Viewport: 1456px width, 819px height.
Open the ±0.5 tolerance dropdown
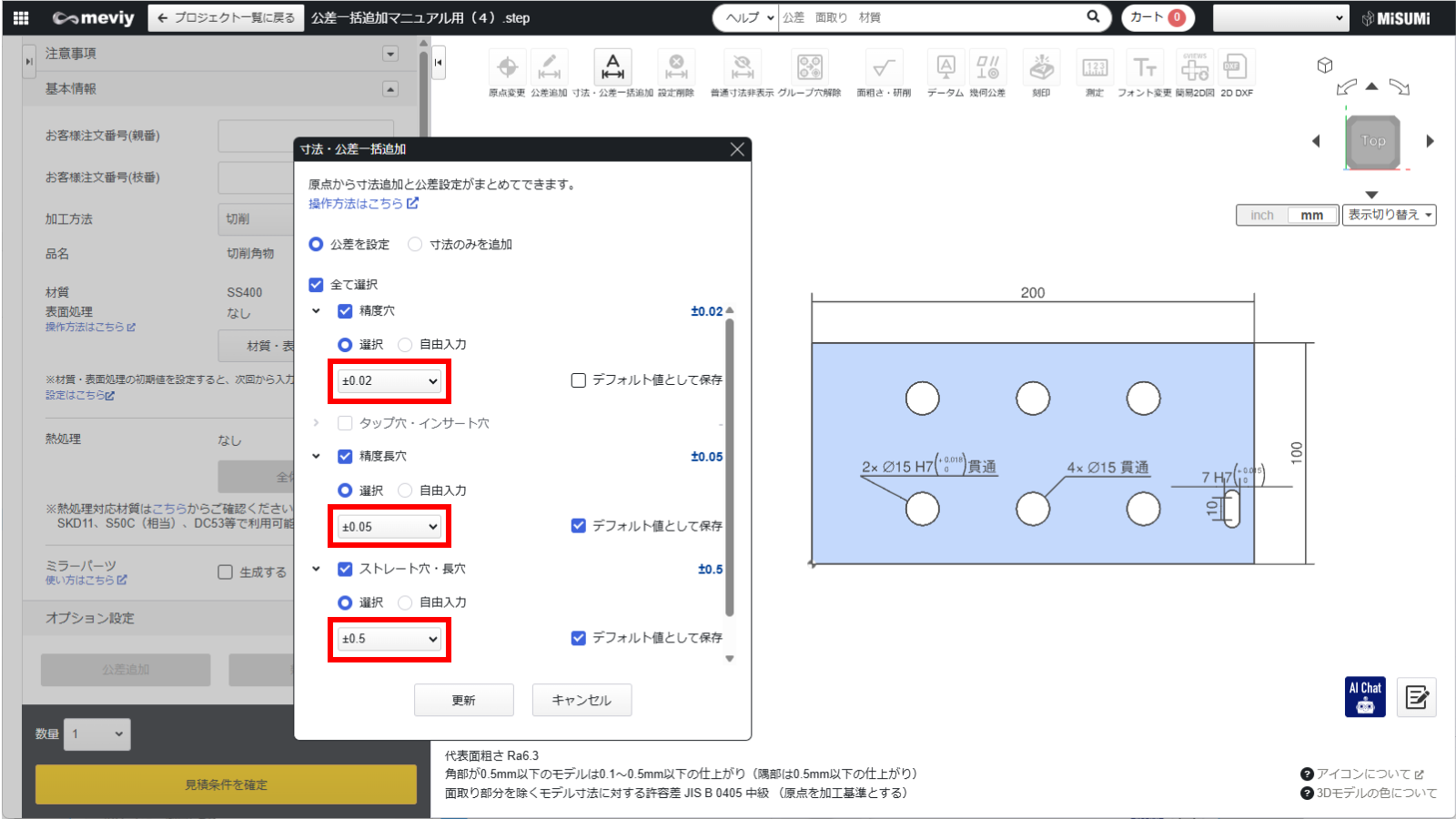coord(389,639)
